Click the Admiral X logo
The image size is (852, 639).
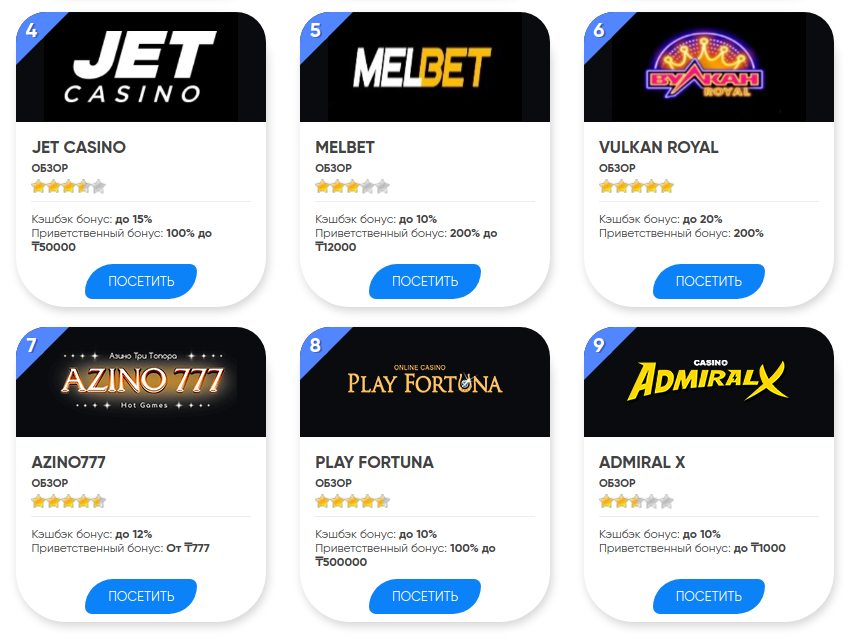click(x=709, y=382)
